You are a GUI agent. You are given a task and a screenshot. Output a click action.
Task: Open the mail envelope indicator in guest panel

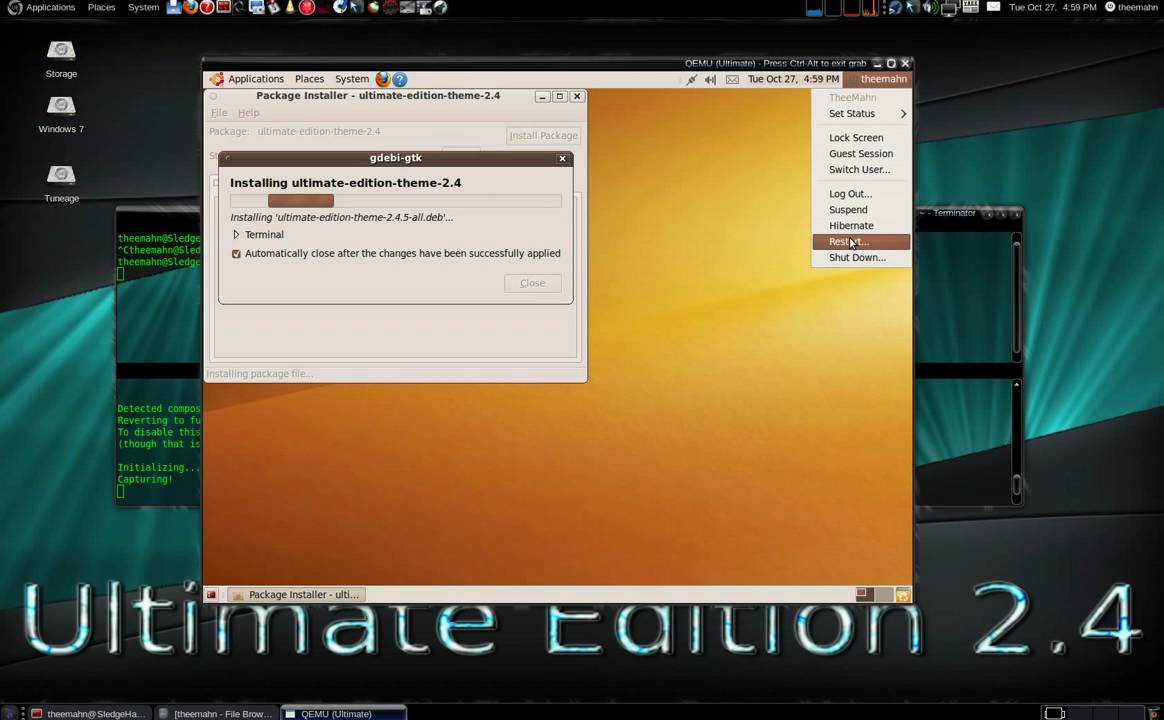732,79
